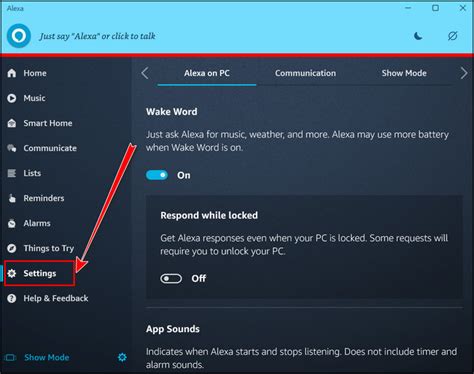Image resolution: width=474 pixels, height=374 pixels.
Task: Minimize the Alexa window
Action: coord(408,8)
